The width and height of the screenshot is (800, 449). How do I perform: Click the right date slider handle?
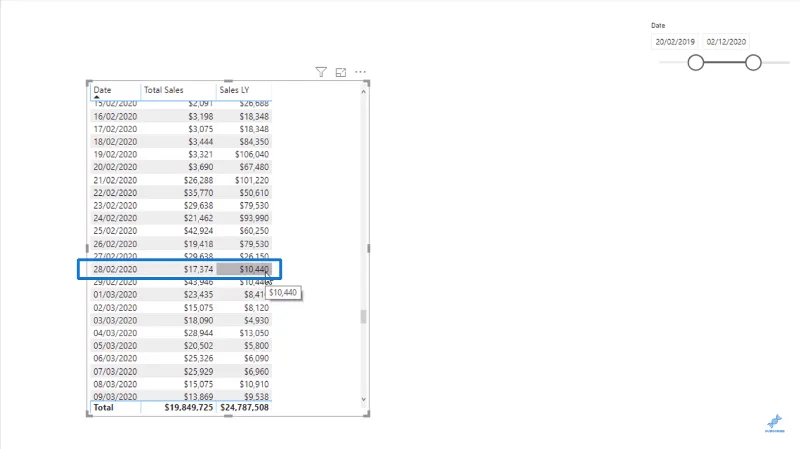tap(753, 63)
